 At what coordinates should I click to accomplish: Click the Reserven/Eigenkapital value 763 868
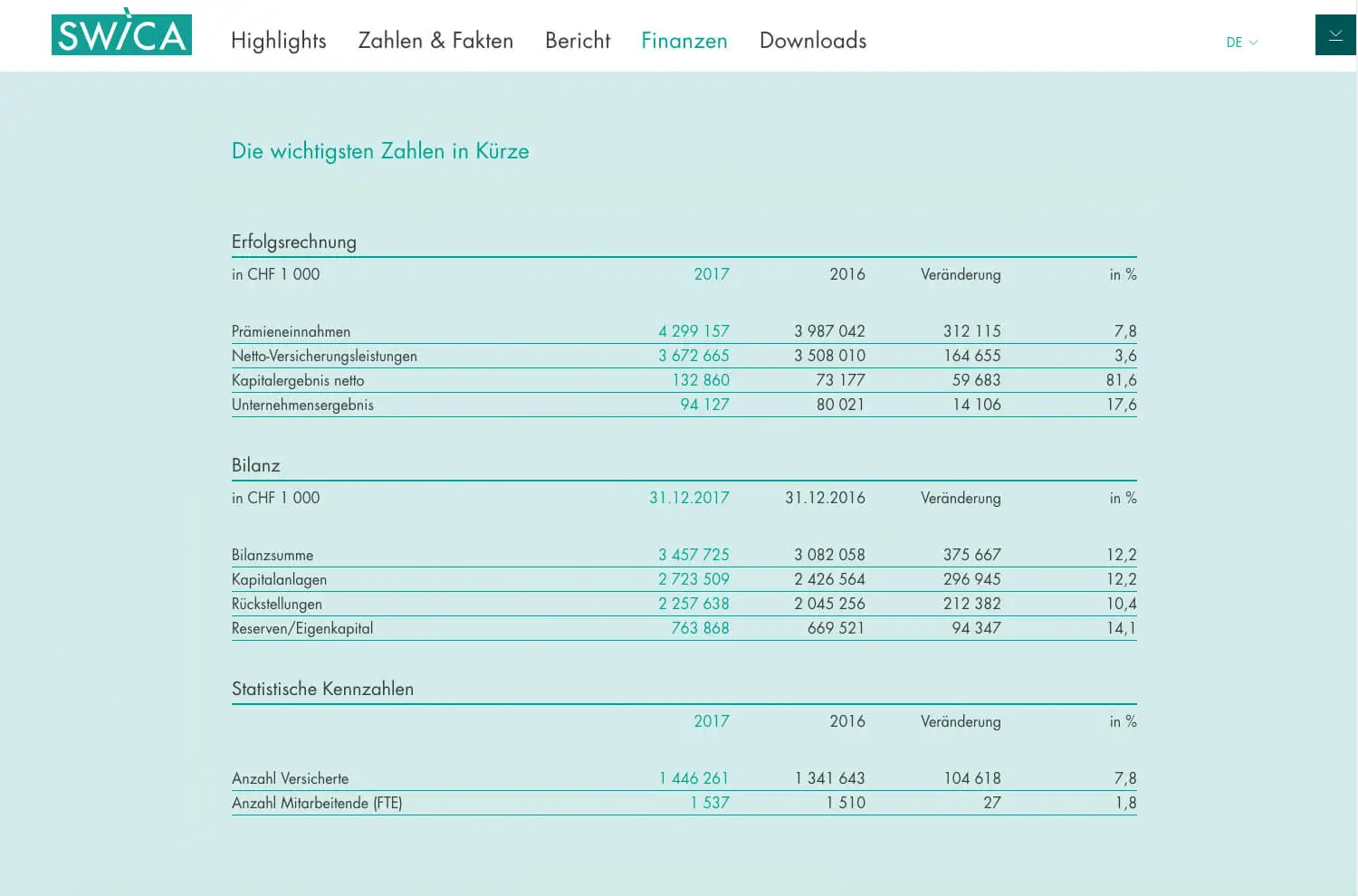point(700,628)
